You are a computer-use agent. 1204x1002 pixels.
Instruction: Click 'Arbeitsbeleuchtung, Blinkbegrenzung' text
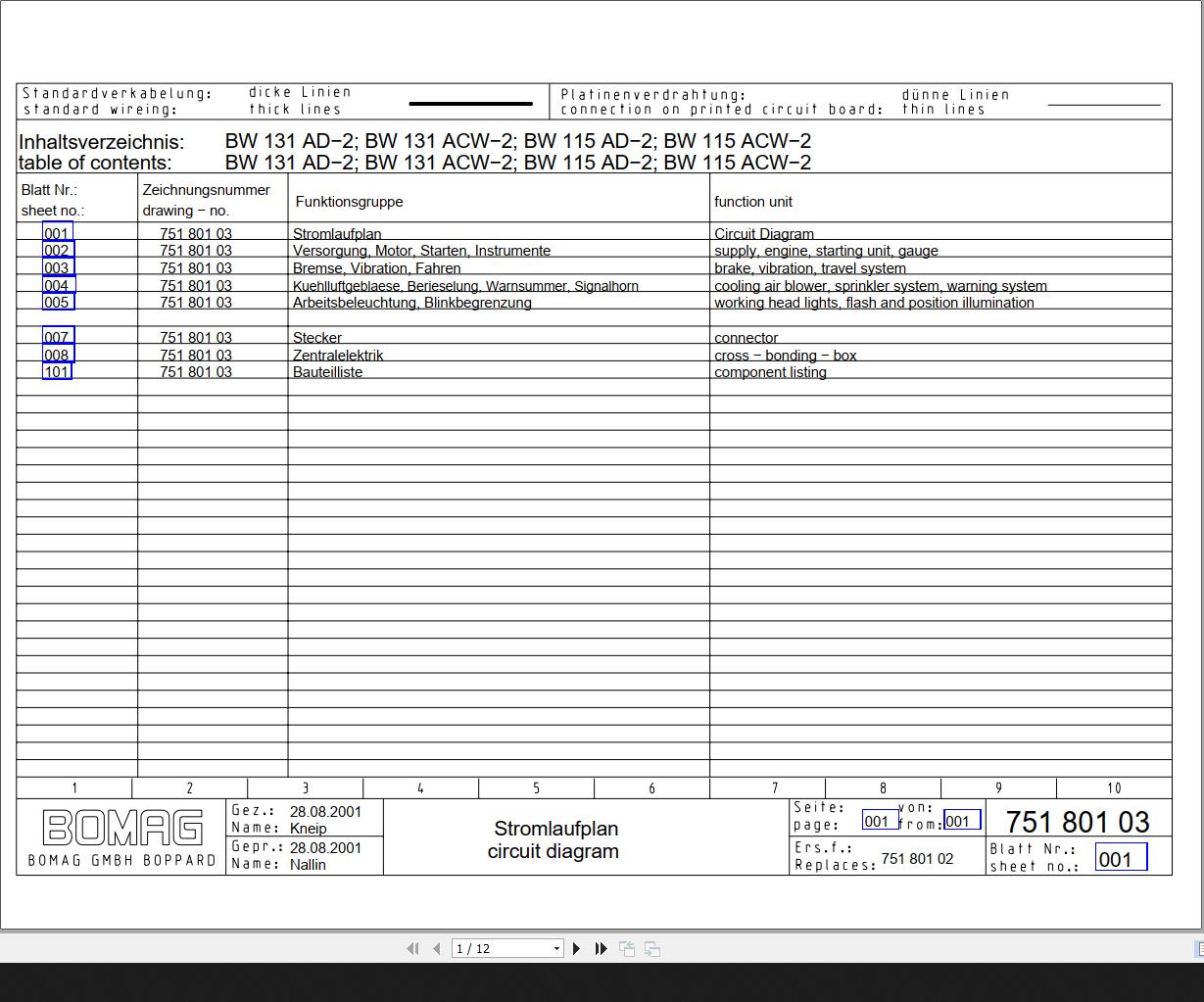coord(411,303)
